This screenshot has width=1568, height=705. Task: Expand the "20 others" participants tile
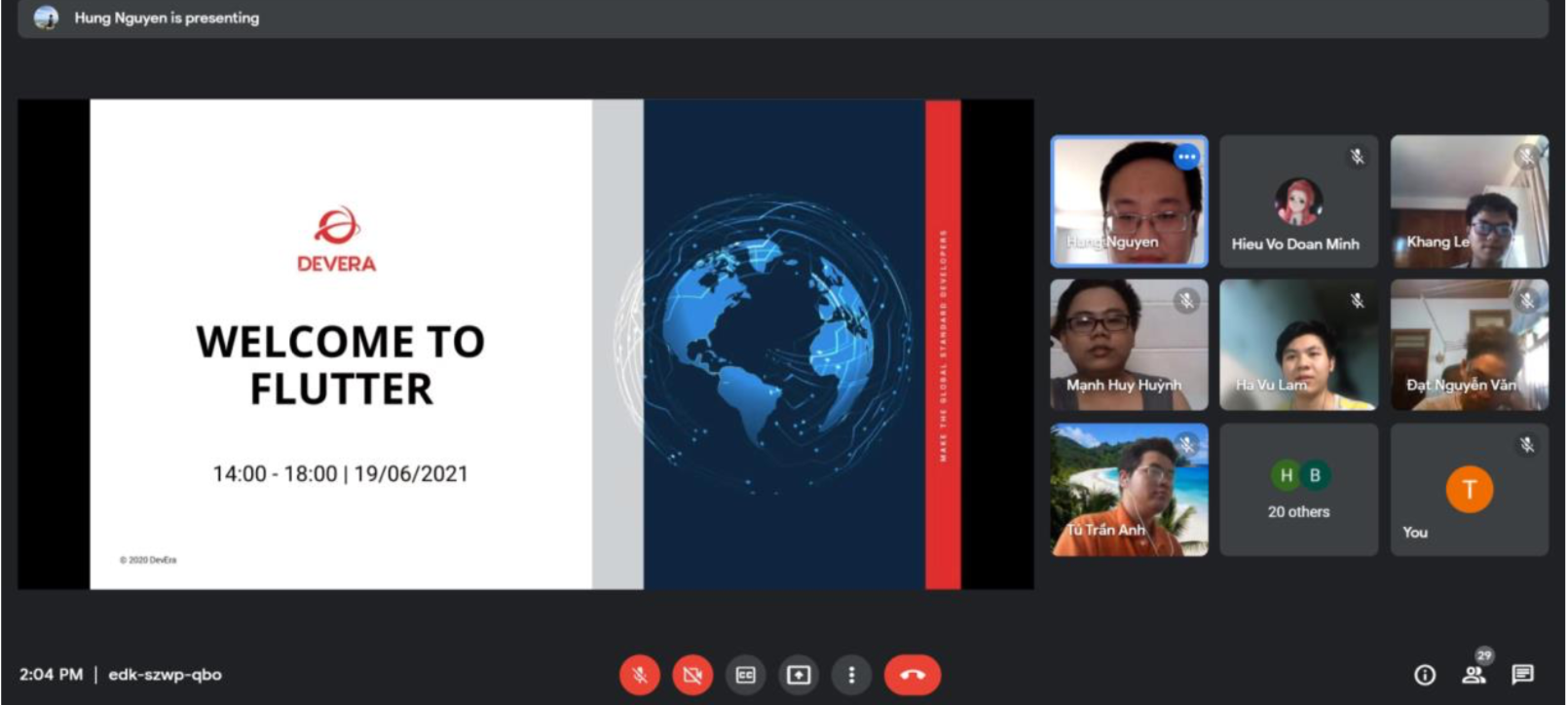point(1298,490)
